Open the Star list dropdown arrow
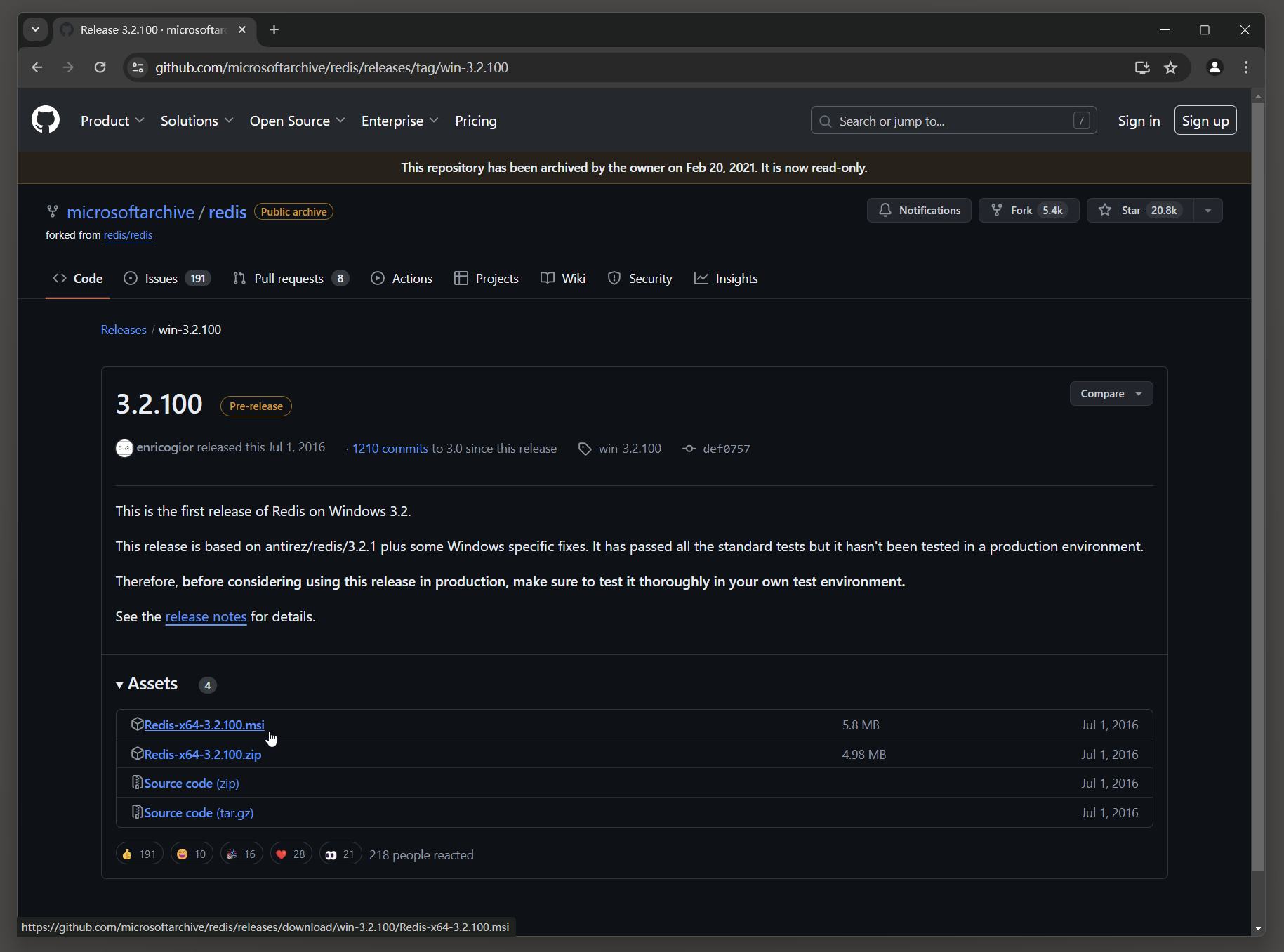 tap(1207, 211)
